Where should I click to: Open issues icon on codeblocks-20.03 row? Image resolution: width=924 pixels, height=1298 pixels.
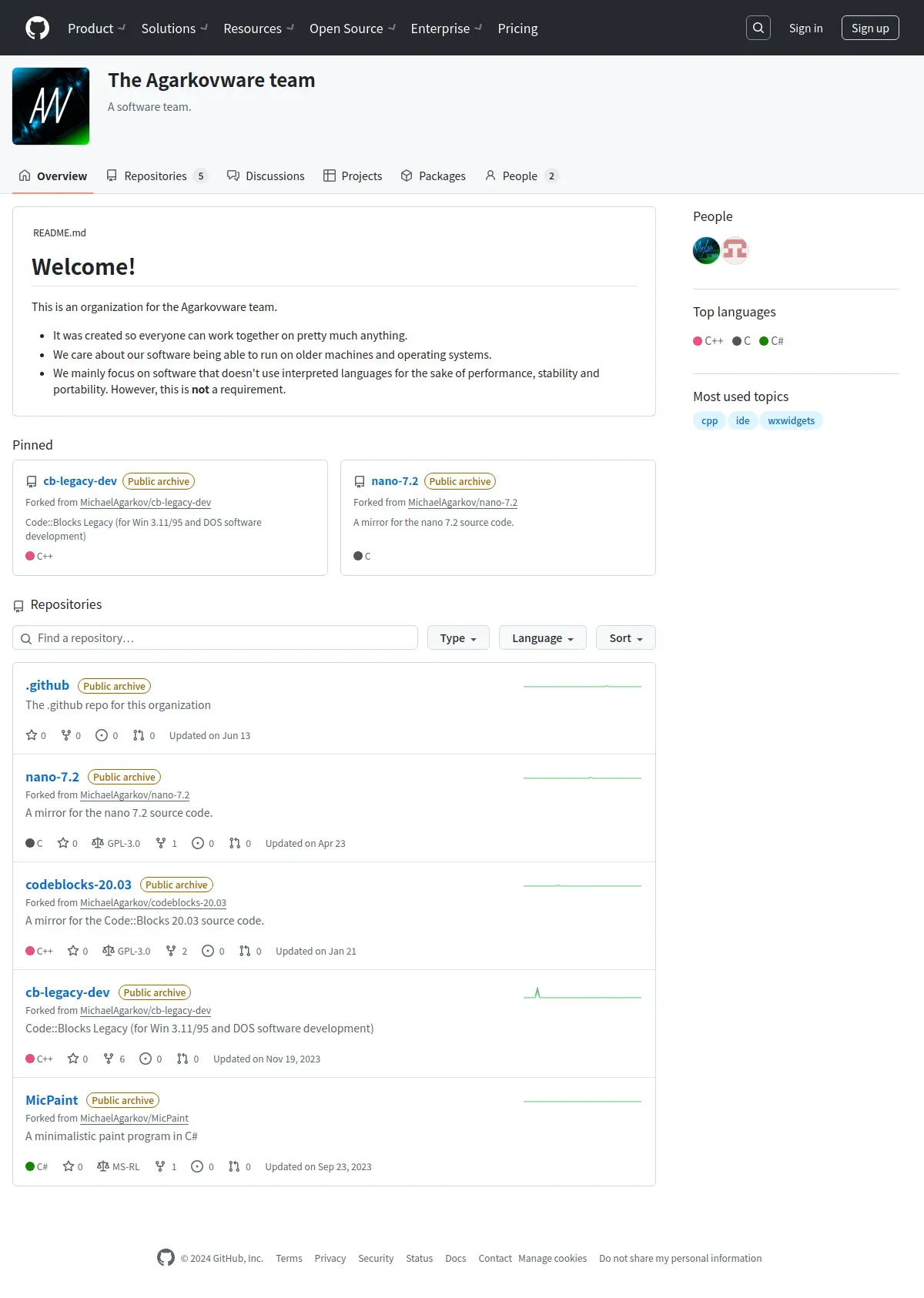tap(208, 951)
